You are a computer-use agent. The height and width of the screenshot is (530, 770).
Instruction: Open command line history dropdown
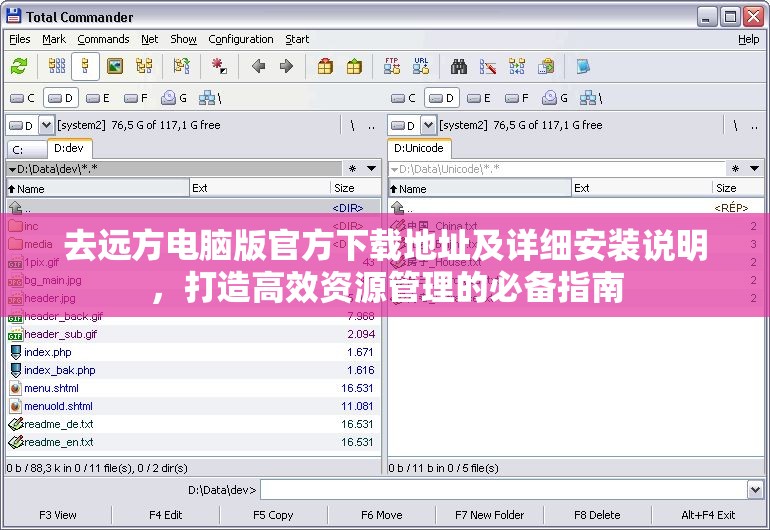point(755,490)
